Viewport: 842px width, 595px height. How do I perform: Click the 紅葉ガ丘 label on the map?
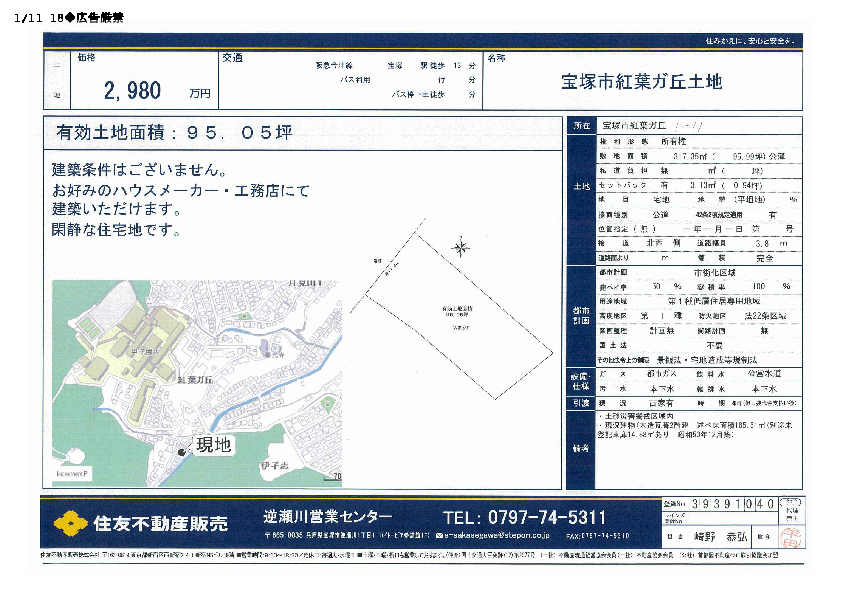click(195, 381)
